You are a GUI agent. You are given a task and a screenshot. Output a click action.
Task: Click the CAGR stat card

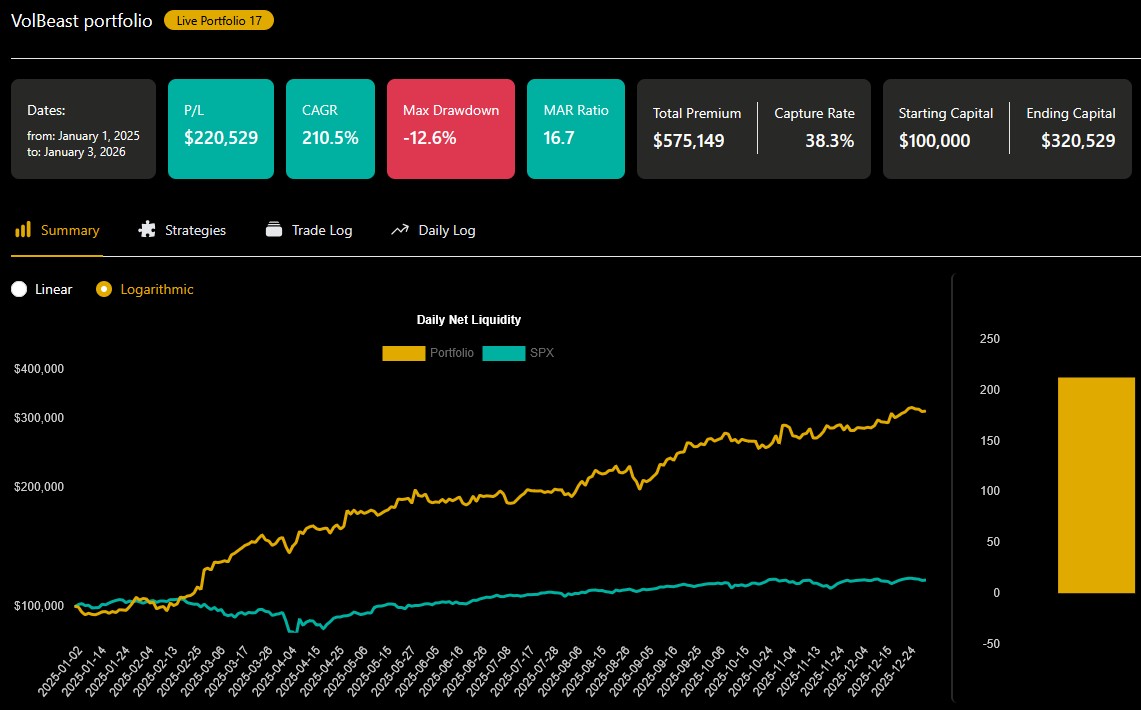point(330,128)
